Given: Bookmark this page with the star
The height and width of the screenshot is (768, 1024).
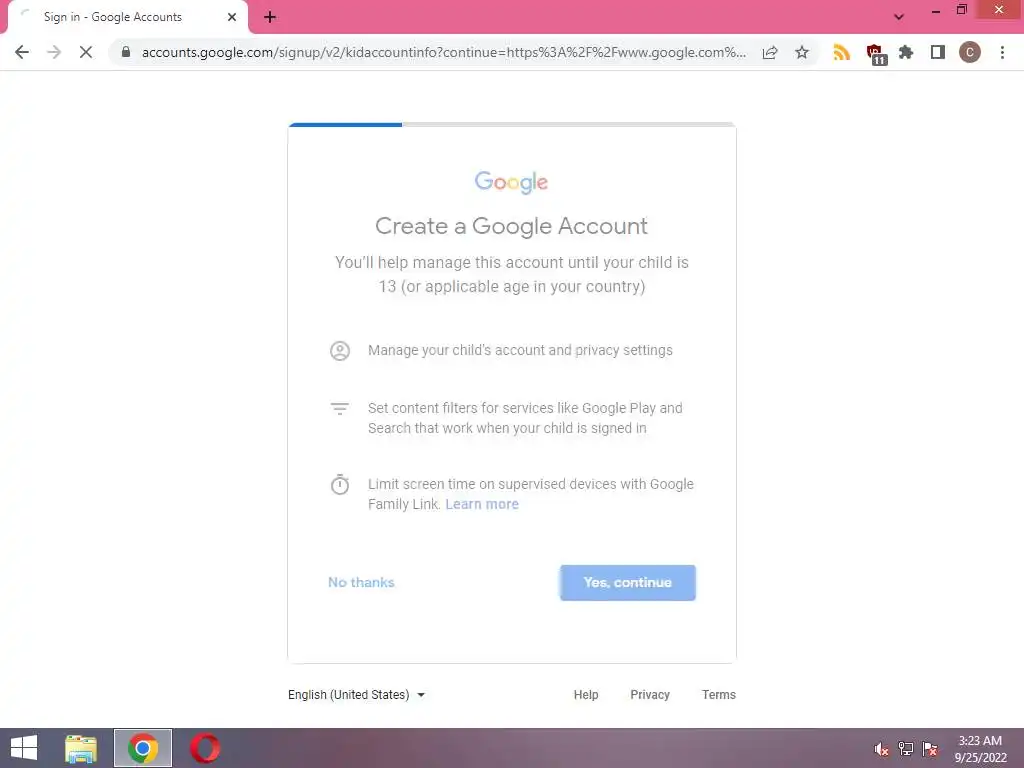Looking at the screenshot, I should [x=802, y=52].
